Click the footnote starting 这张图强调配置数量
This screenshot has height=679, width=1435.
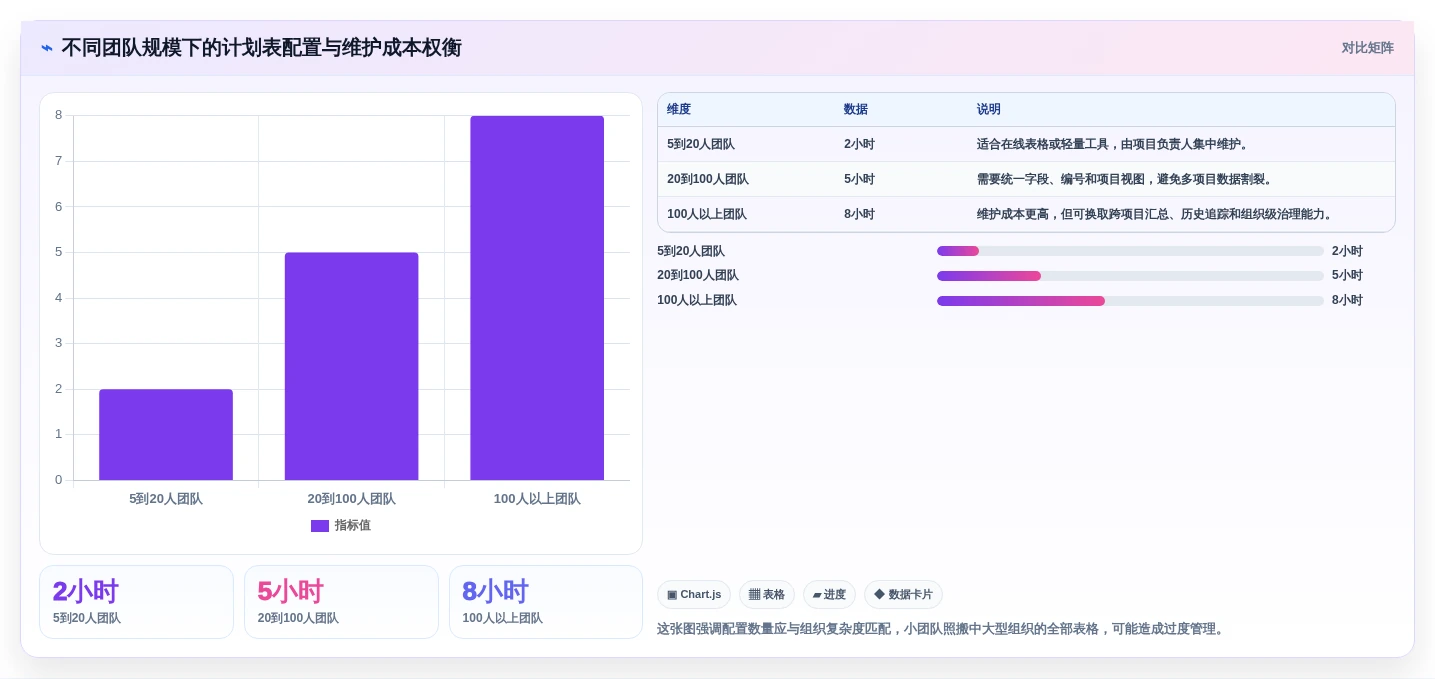click(x=942, y=629)
